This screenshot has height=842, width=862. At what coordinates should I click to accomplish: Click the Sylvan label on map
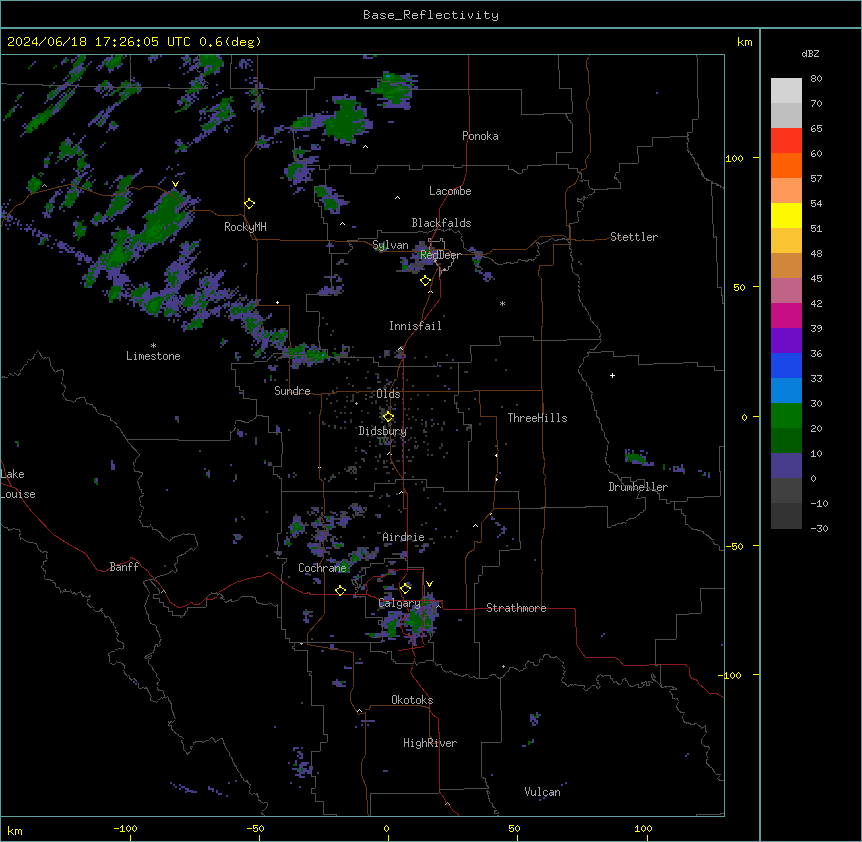coord(390,245)
